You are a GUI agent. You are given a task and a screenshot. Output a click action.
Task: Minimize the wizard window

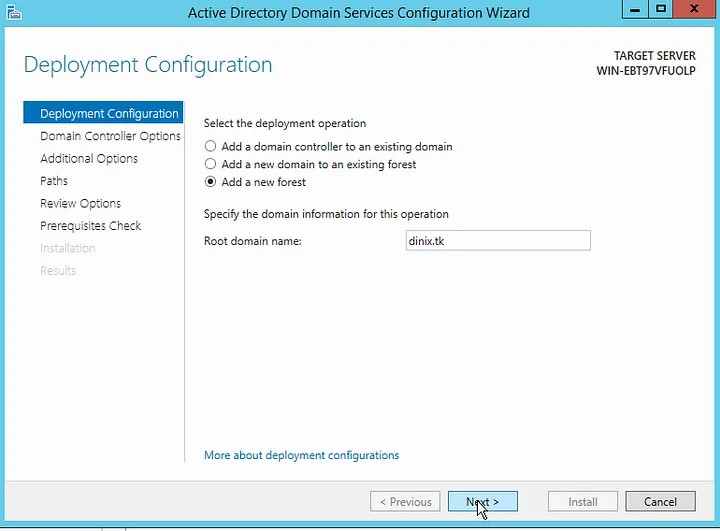coord(635,9)
